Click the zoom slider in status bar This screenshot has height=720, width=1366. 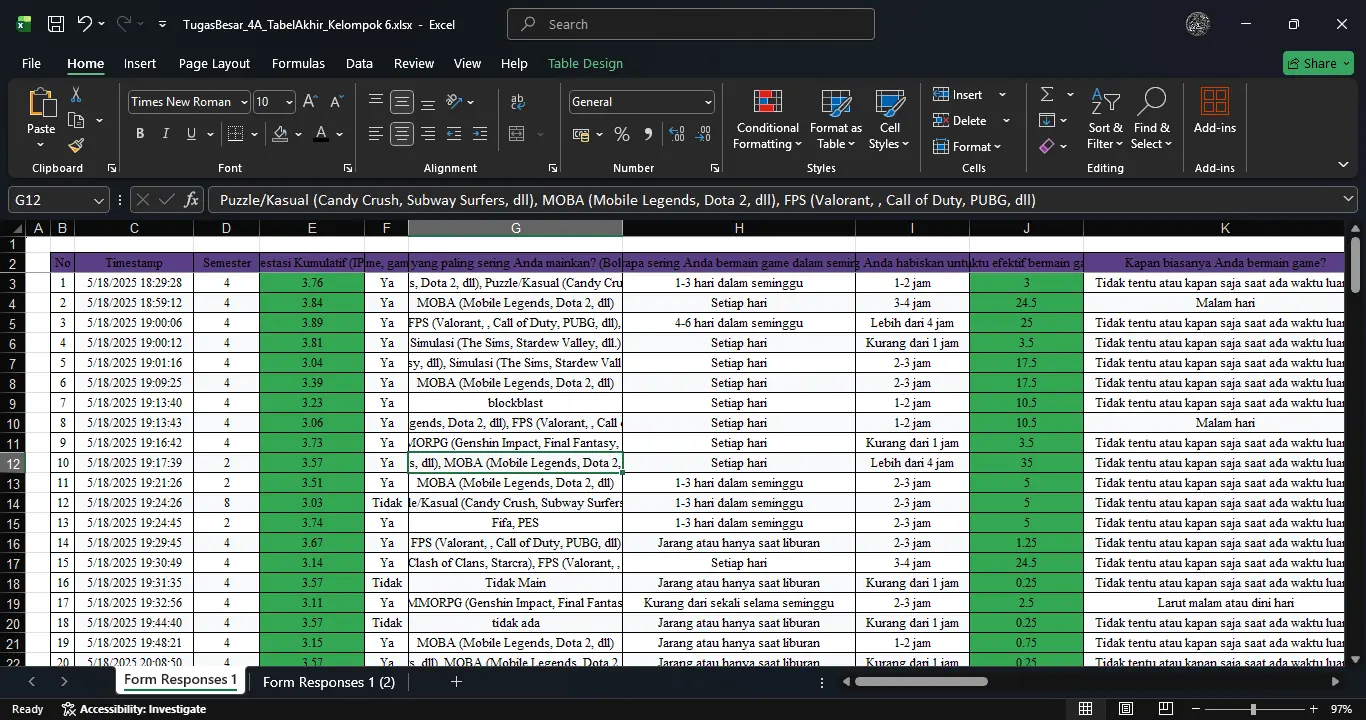(1253, 709)
